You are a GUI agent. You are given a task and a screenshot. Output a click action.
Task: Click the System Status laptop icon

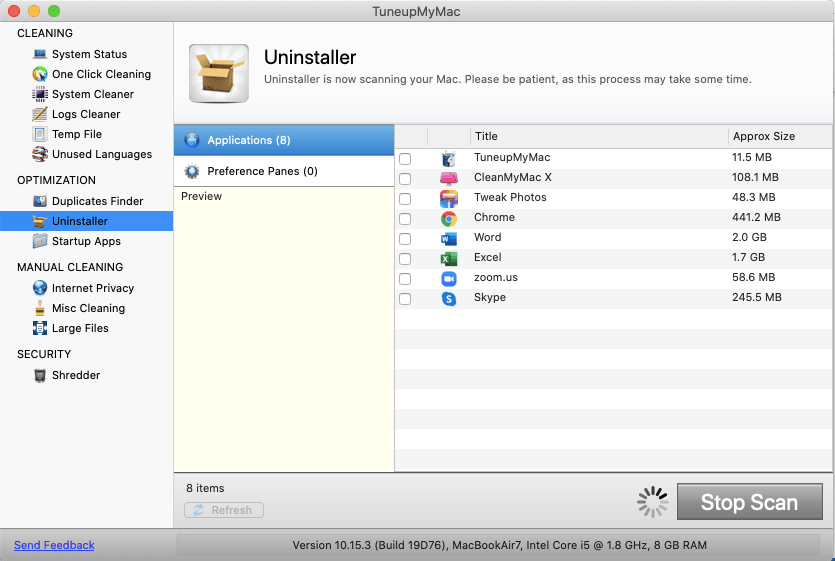[40, 54]
